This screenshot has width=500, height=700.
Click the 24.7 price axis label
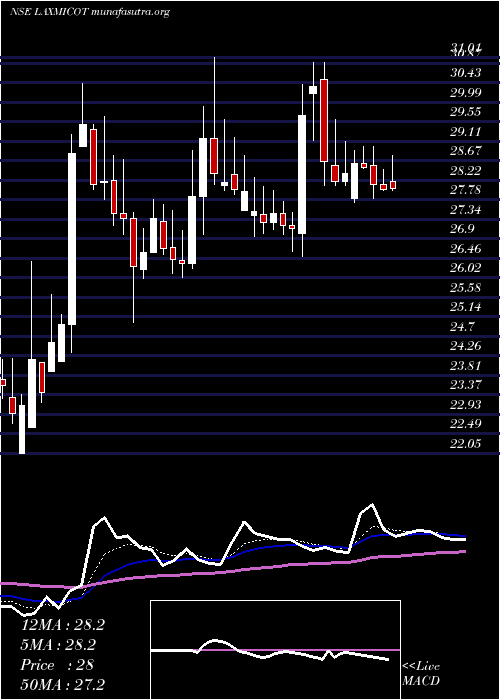[x=463, y=326]
